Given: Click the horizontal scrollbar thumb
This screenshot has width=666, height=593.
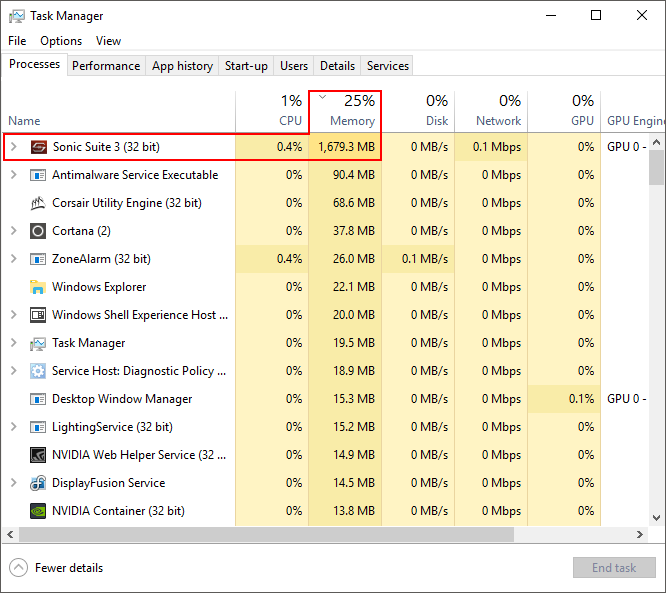Looking at the screenshot, I should coord(266,534).
